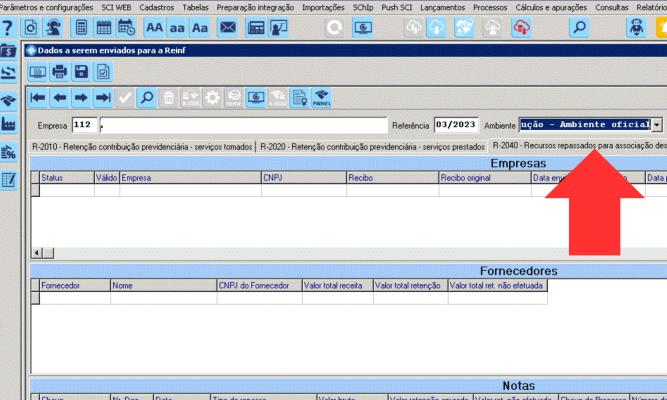Click the Fornecedor column header

click(x=75, y=286)
